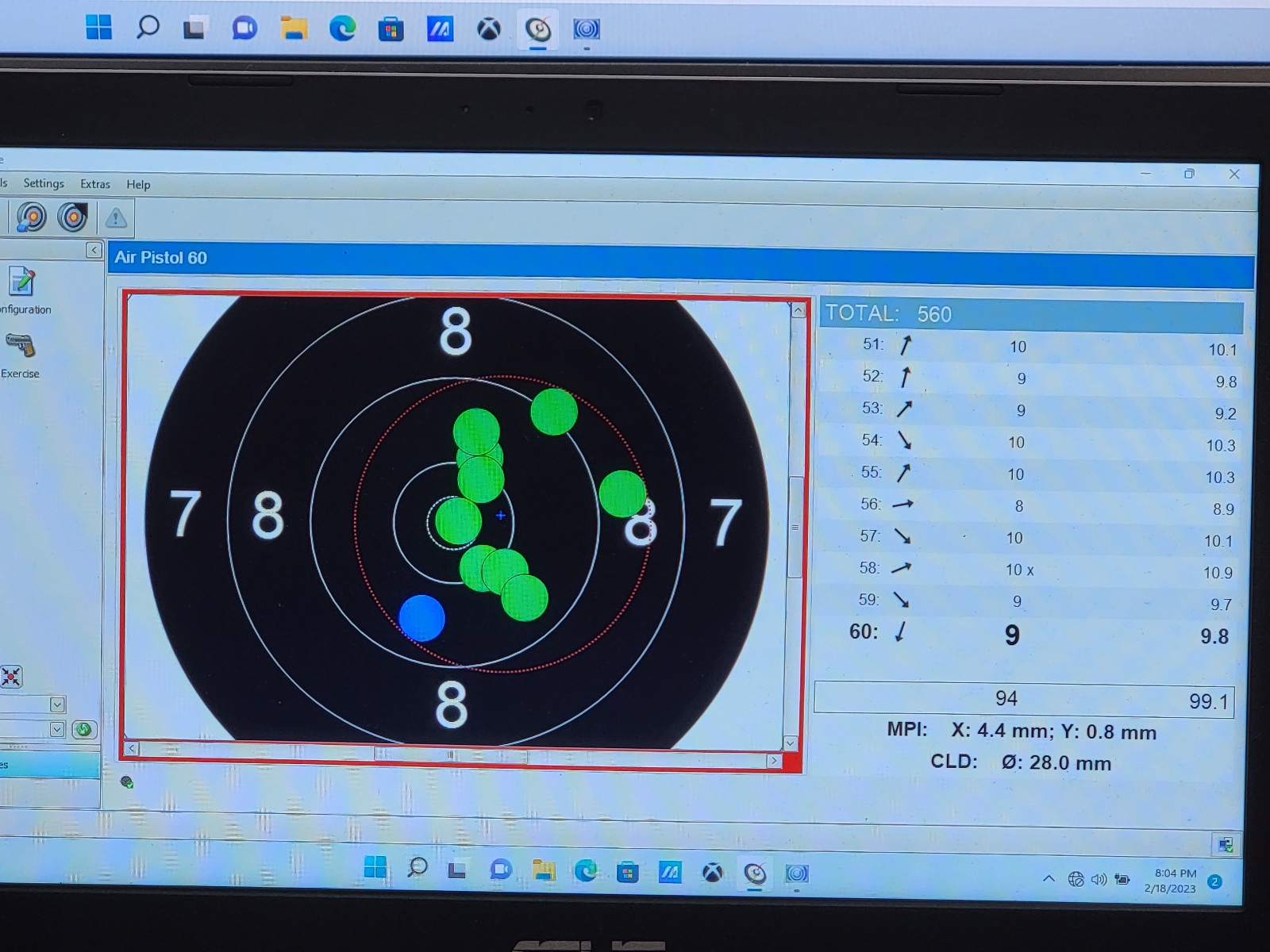Open the dropdown under the center-on-shots icon
Screen dimensions: 1270x952
pos(57,704)
